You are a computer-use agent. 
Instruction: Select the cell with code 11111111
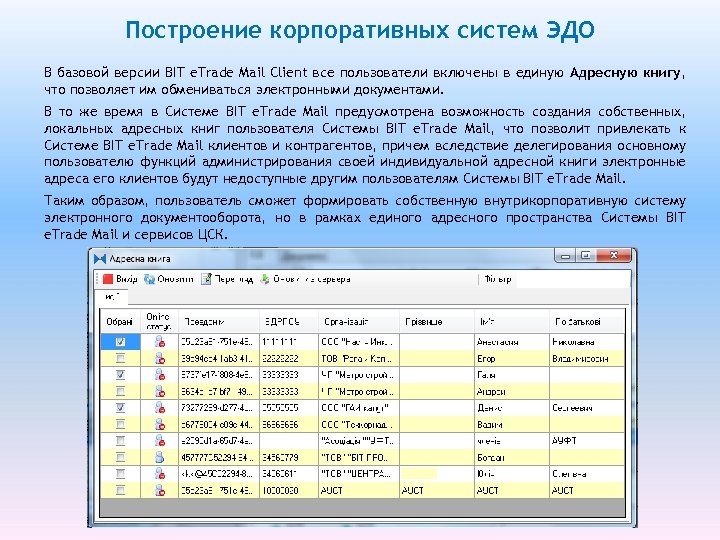click(x=288, y=342)
